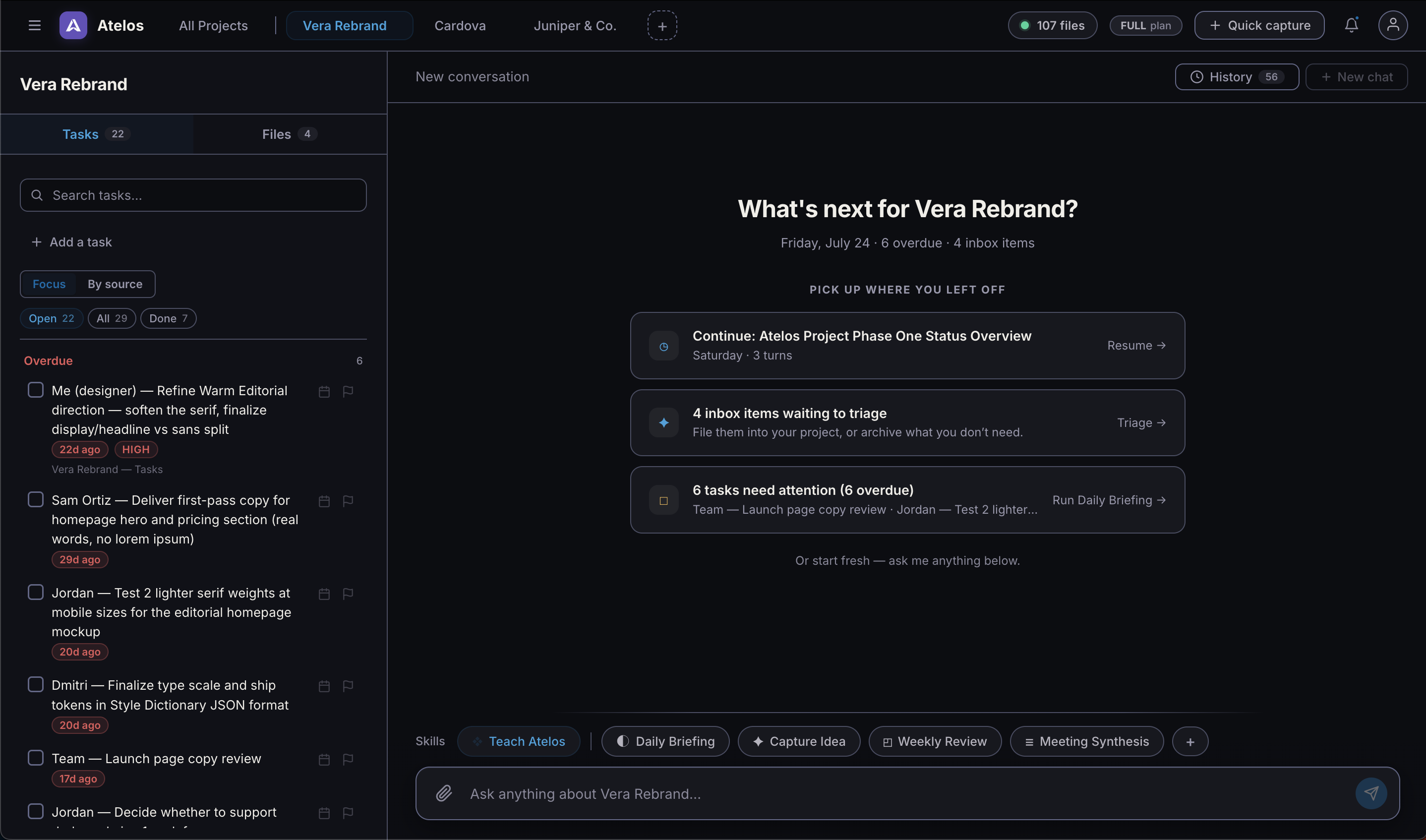Click the FULL plan badge
Image resolution: width=1426 pixels, height=840 pixels.
point(1146,25)
